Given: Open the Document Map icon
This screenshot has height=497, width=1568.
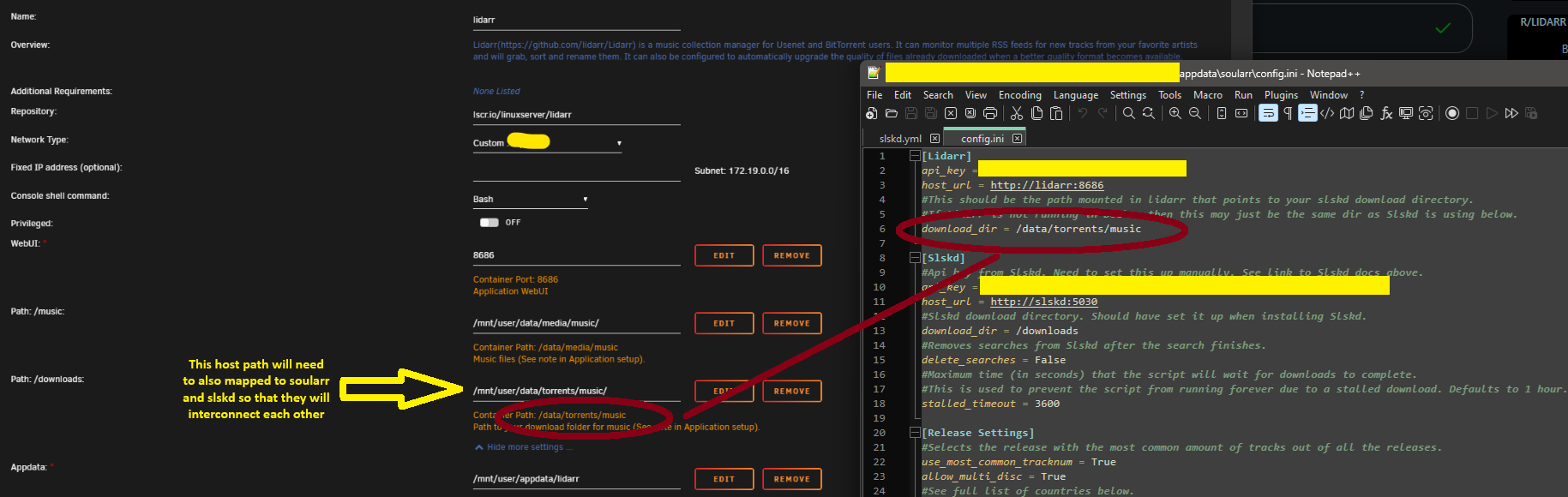Looking at the screenshot, I should point(1347,113).
